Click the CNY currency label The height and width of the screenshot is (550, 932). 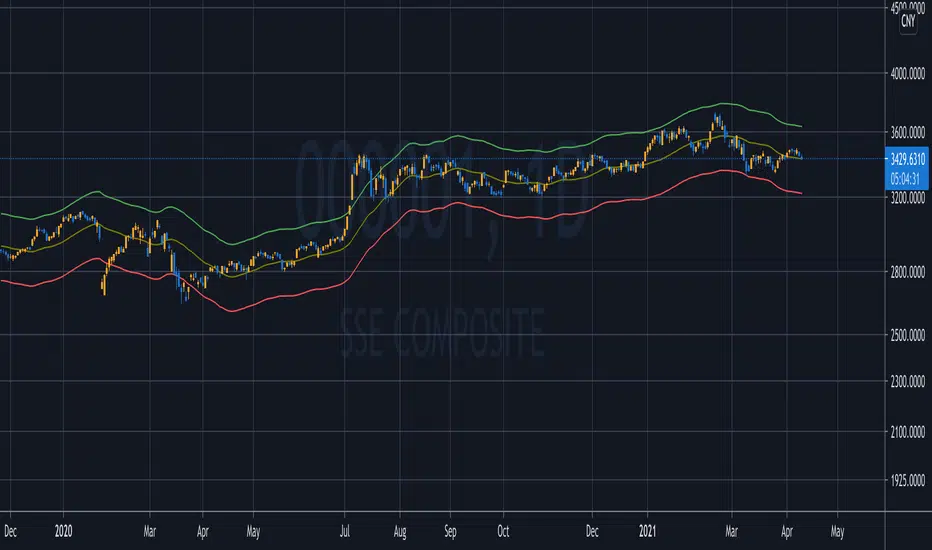(x=908, y=21)
